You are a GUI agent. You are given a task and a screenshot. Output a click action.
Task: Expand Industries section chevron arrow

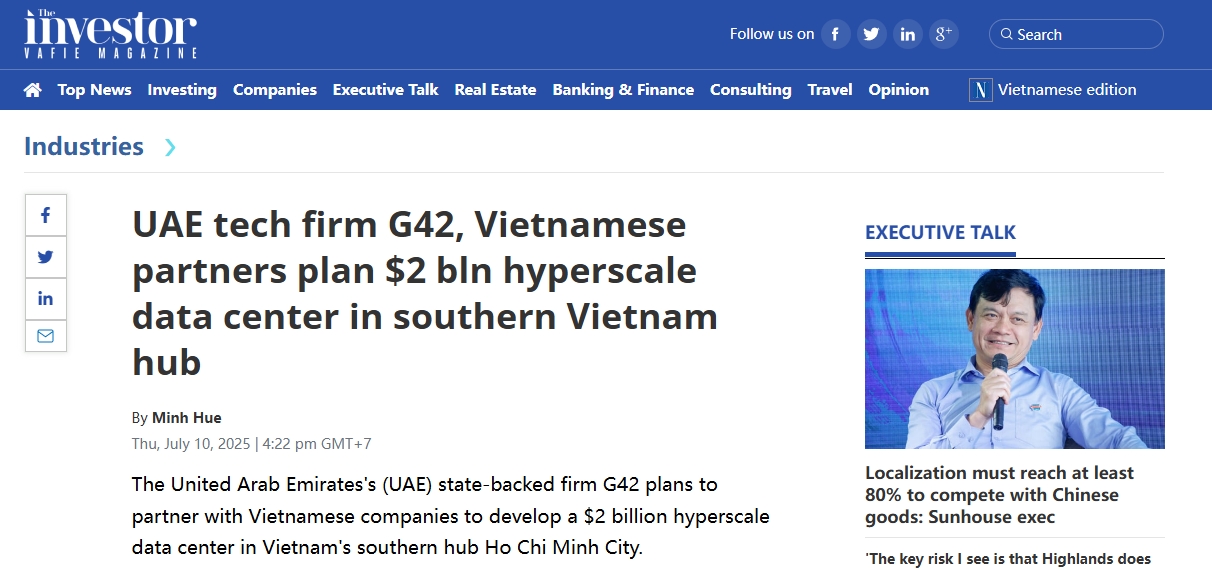click(170, 147)
